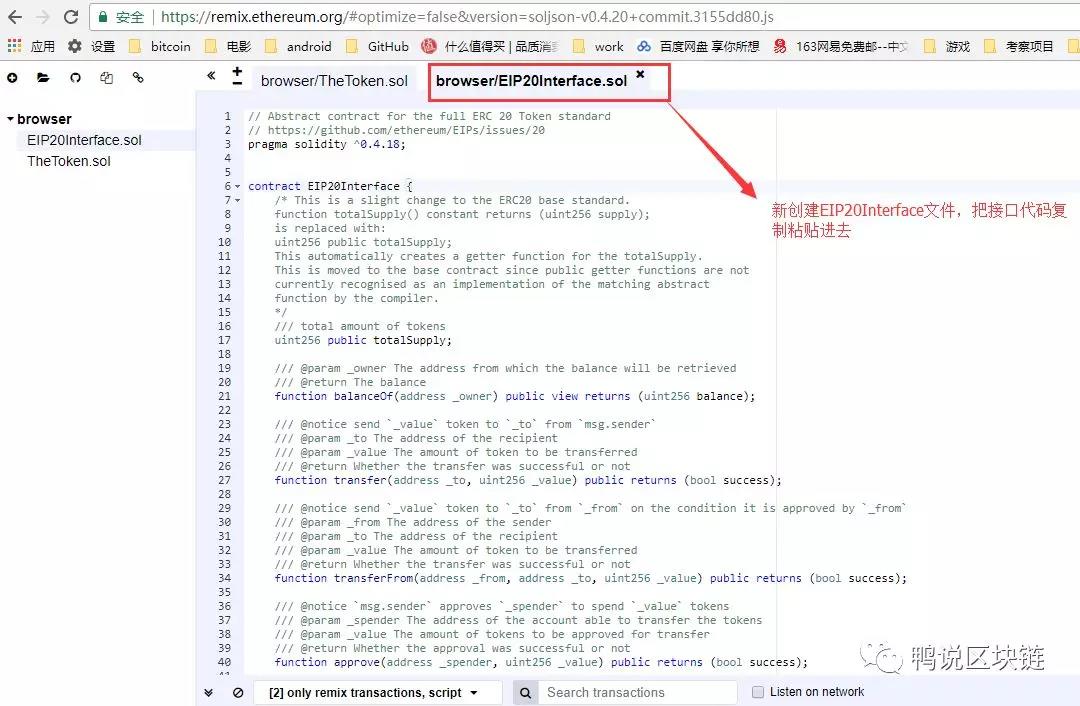Image resolution: width=1080 pixels, height=706 pixels.
Task: Fold the contract block at line 6
Action: click(x=238, y=187)
